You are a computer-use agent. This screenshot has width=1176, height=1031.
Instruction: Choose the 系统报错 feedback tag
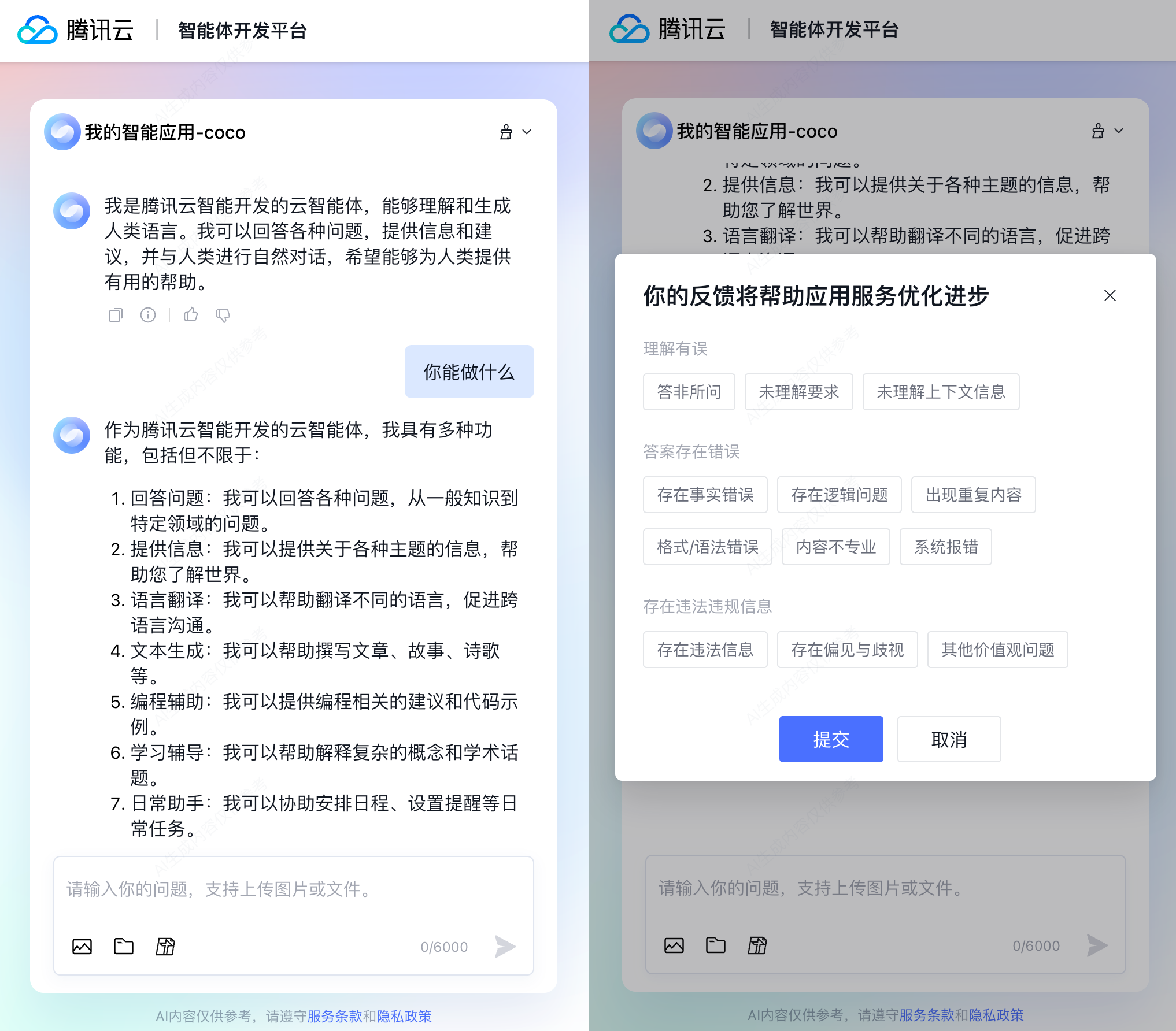[x=945, y=547]
